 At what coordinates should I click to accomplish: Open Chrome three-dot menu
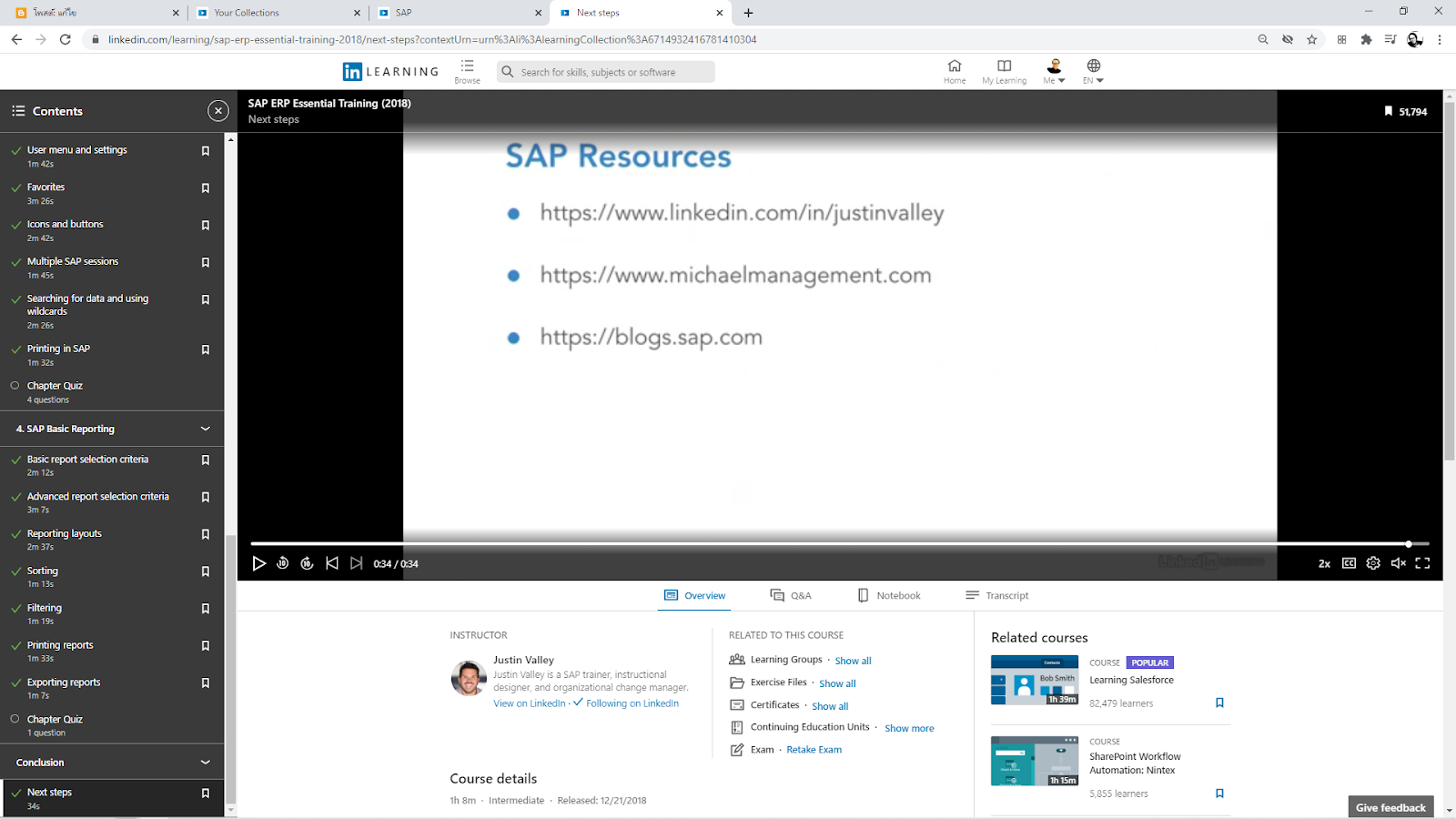pyautogui.click(x=1440, y=39)
